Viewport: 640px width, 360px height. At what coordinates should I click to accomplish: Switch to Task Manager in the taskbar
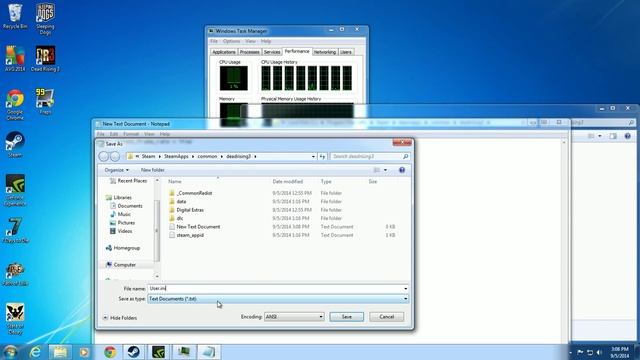pos(184,352)
